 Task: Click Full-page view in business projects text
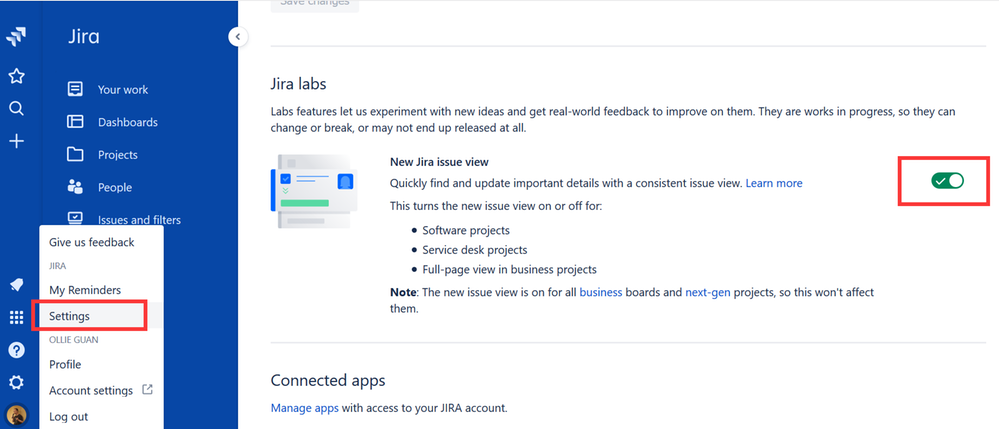509,269
